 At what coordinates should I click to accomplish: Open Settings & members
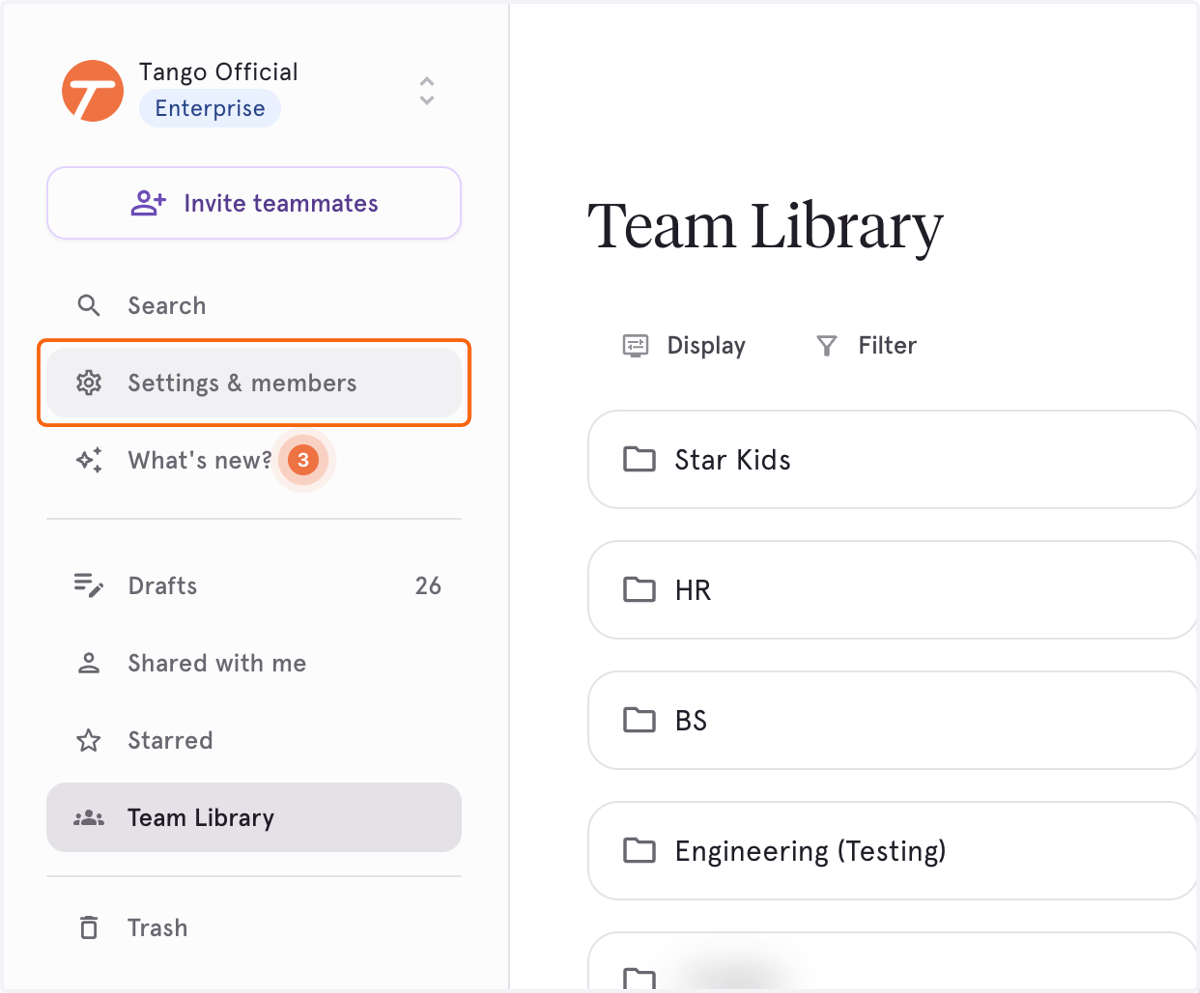[x=254, y=383]
